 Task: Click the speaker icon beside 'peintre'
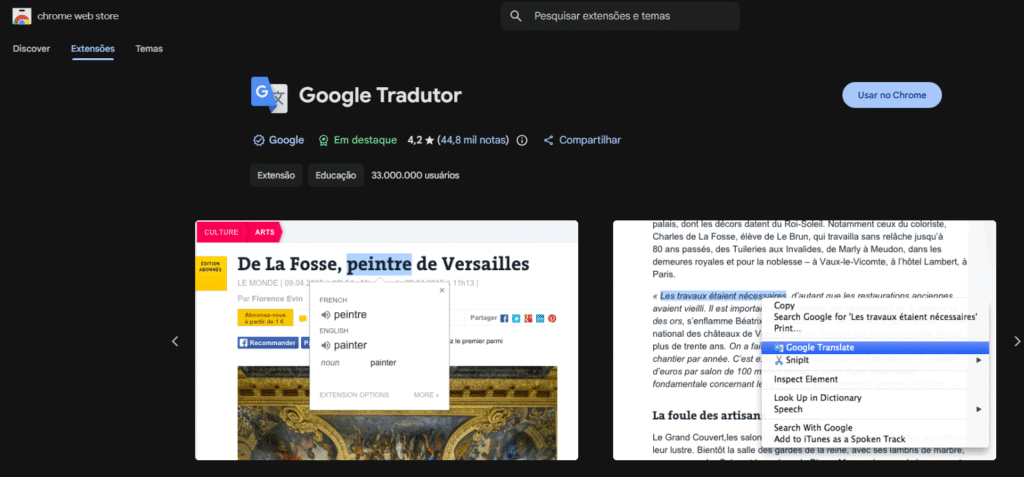[325, 315]
